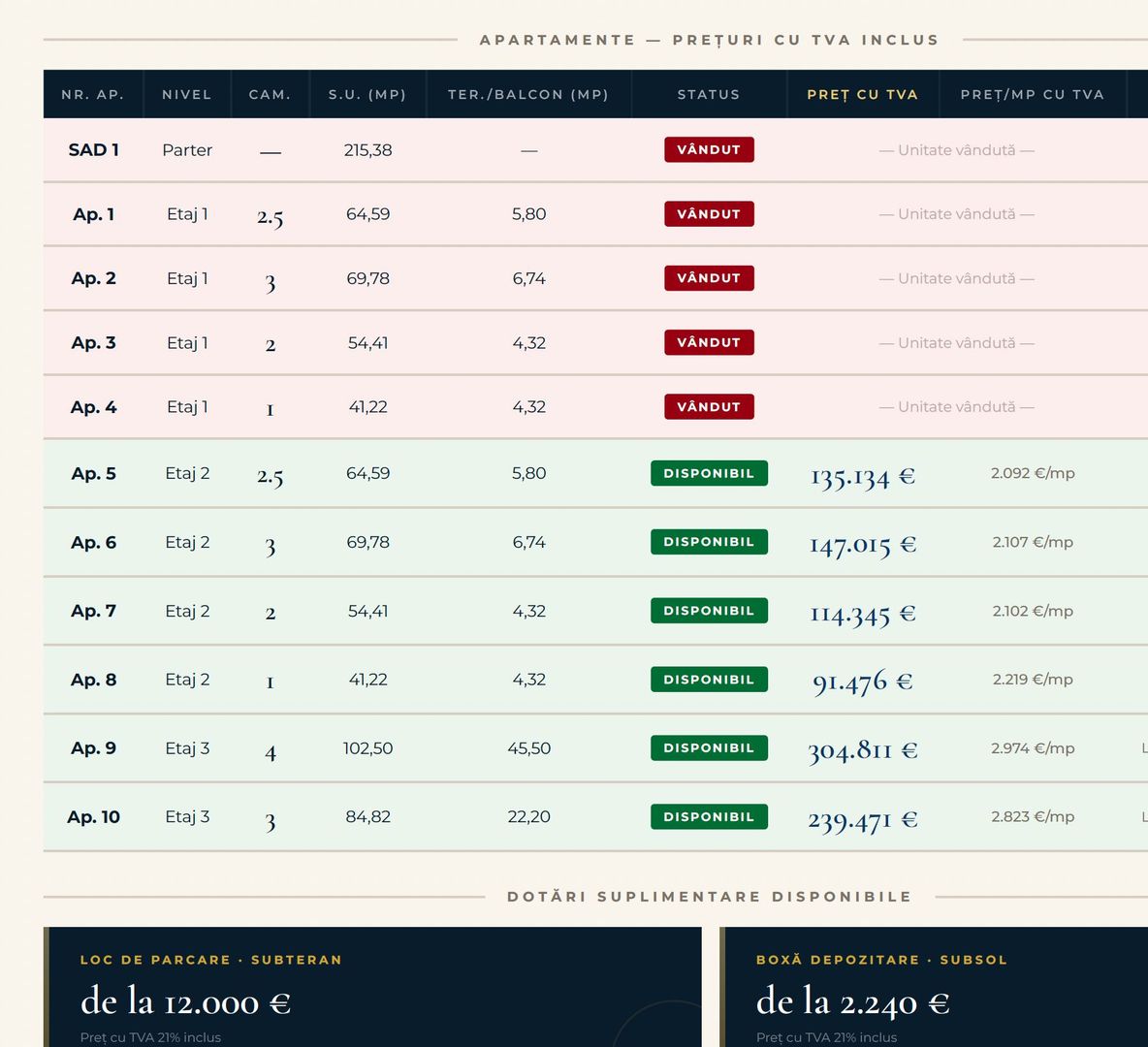Click Unitate vândută text in Ap. 1 row
The width and height of the screenshot is (1148, 1047).
[x=956, y=214]
